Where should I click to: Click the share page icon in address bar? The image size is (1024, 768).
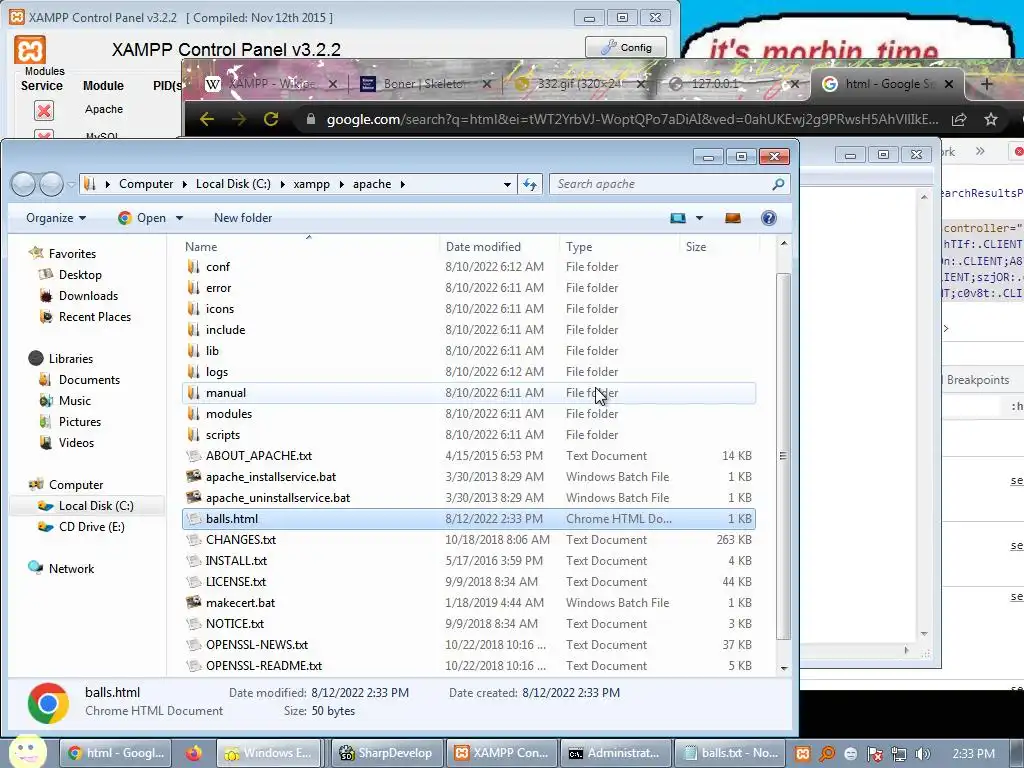(x=959, y=120)
